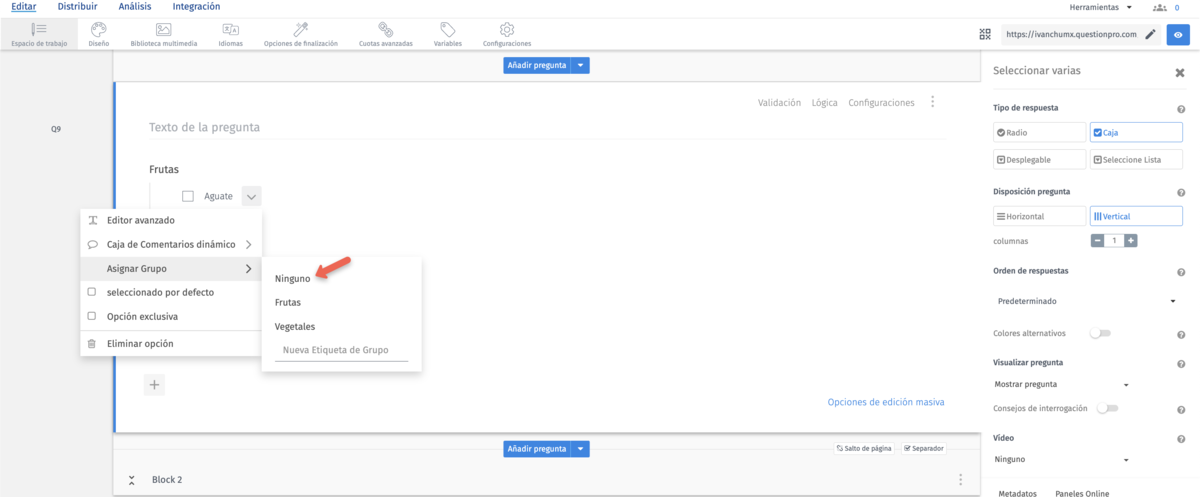Expand Caja de Comentarios dinámico submenu
Screen dimensions: 1200x497
click(x=248, y=244)
